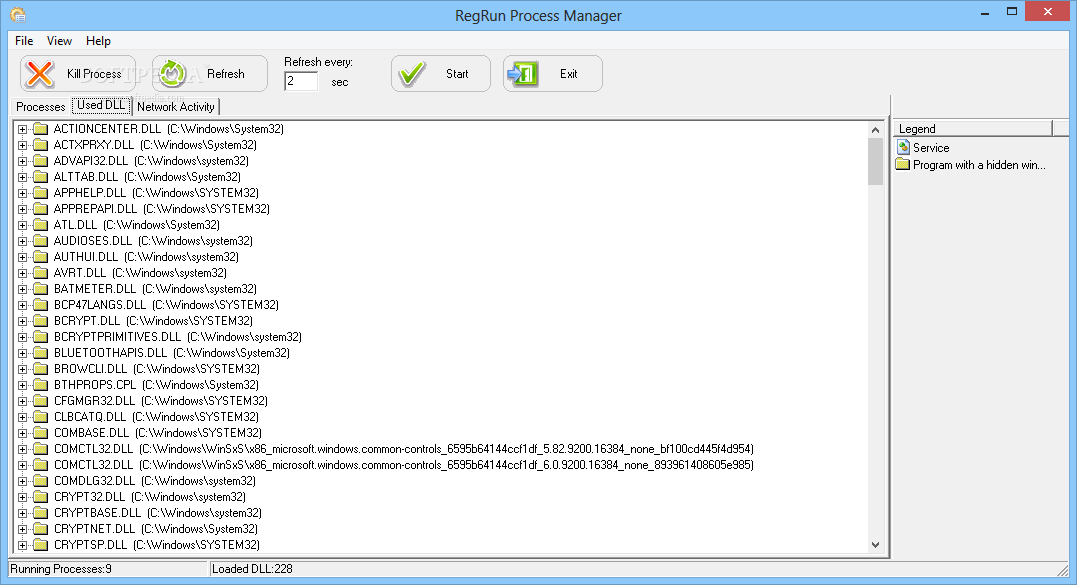The height and width of the screenshot is (585, 1077).
Task: Open the File menu
Action: click(x=24, y=41)
